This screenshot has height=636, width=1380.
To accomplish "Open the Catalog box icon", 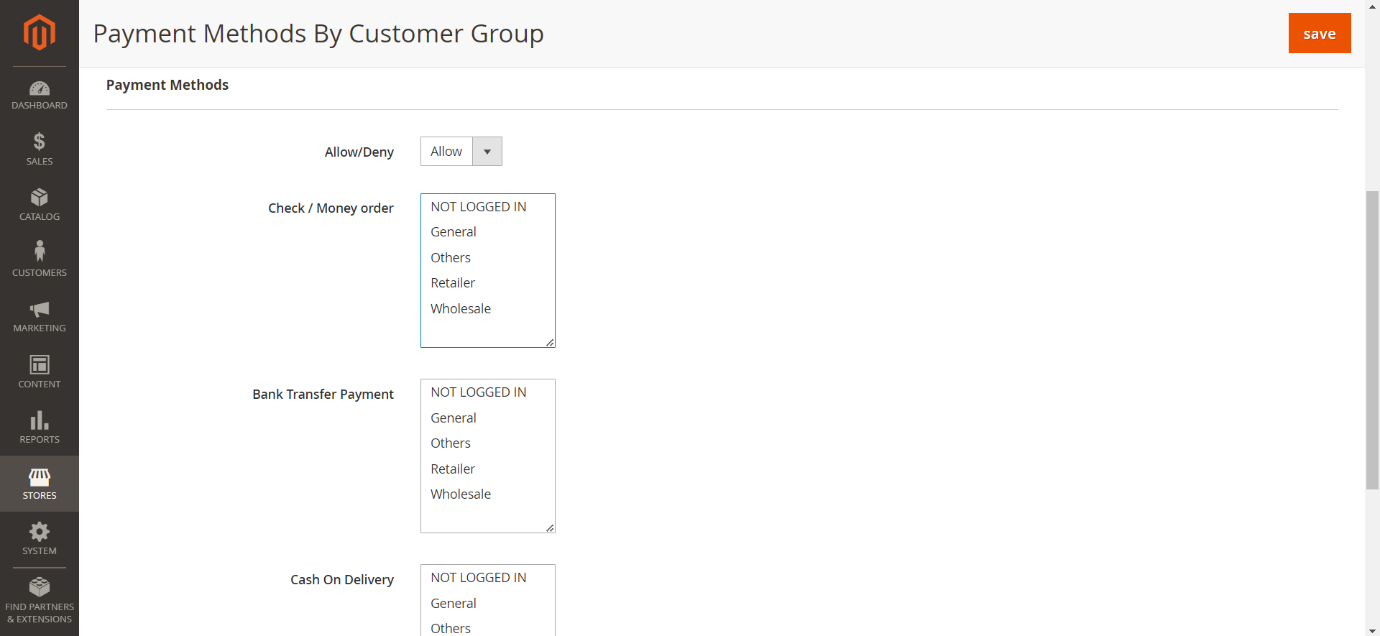I will (x=39, y=197).
